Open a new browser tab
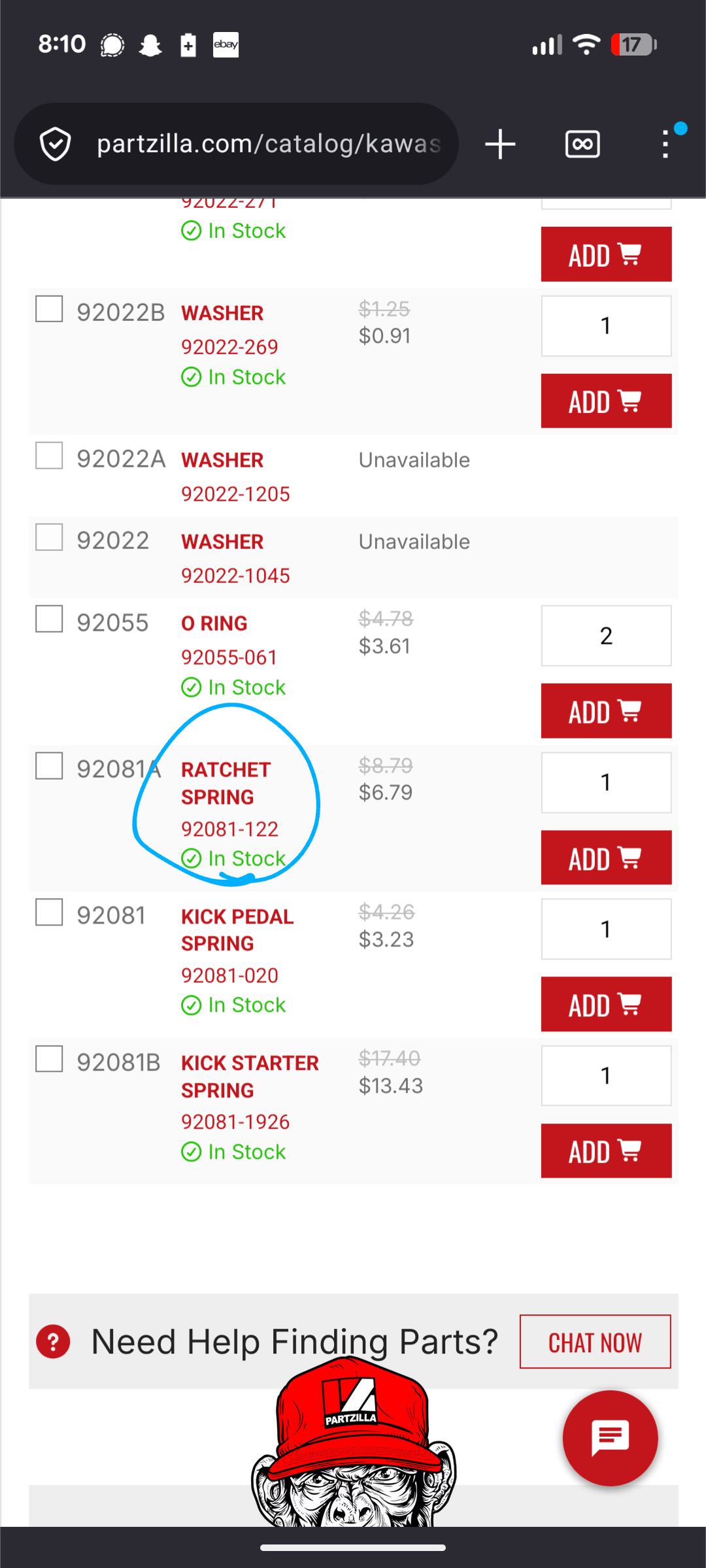Screen dimensions: 706x1568 pos(500,144)
